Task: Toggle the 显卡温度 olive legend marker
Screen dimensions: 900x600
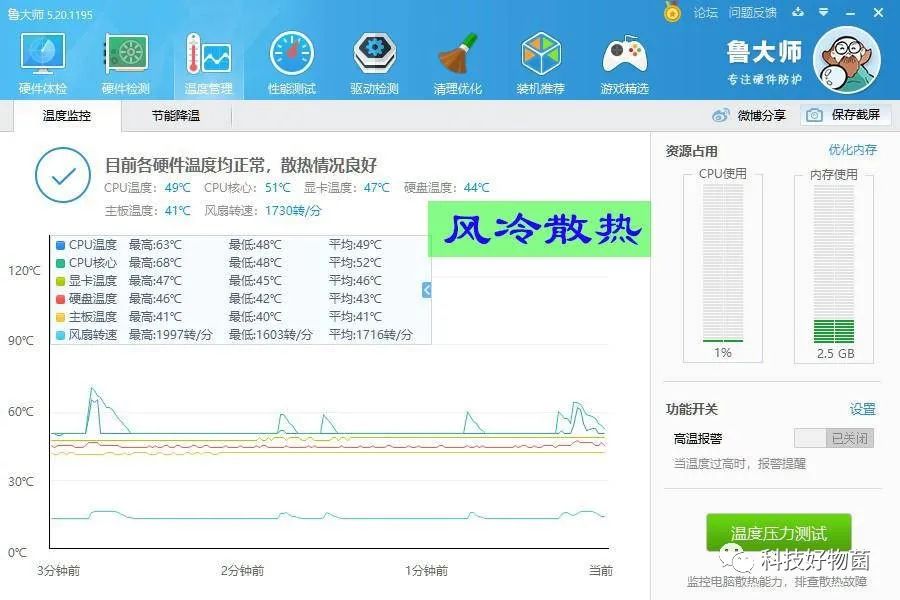Action: click(x=60, y=281)
